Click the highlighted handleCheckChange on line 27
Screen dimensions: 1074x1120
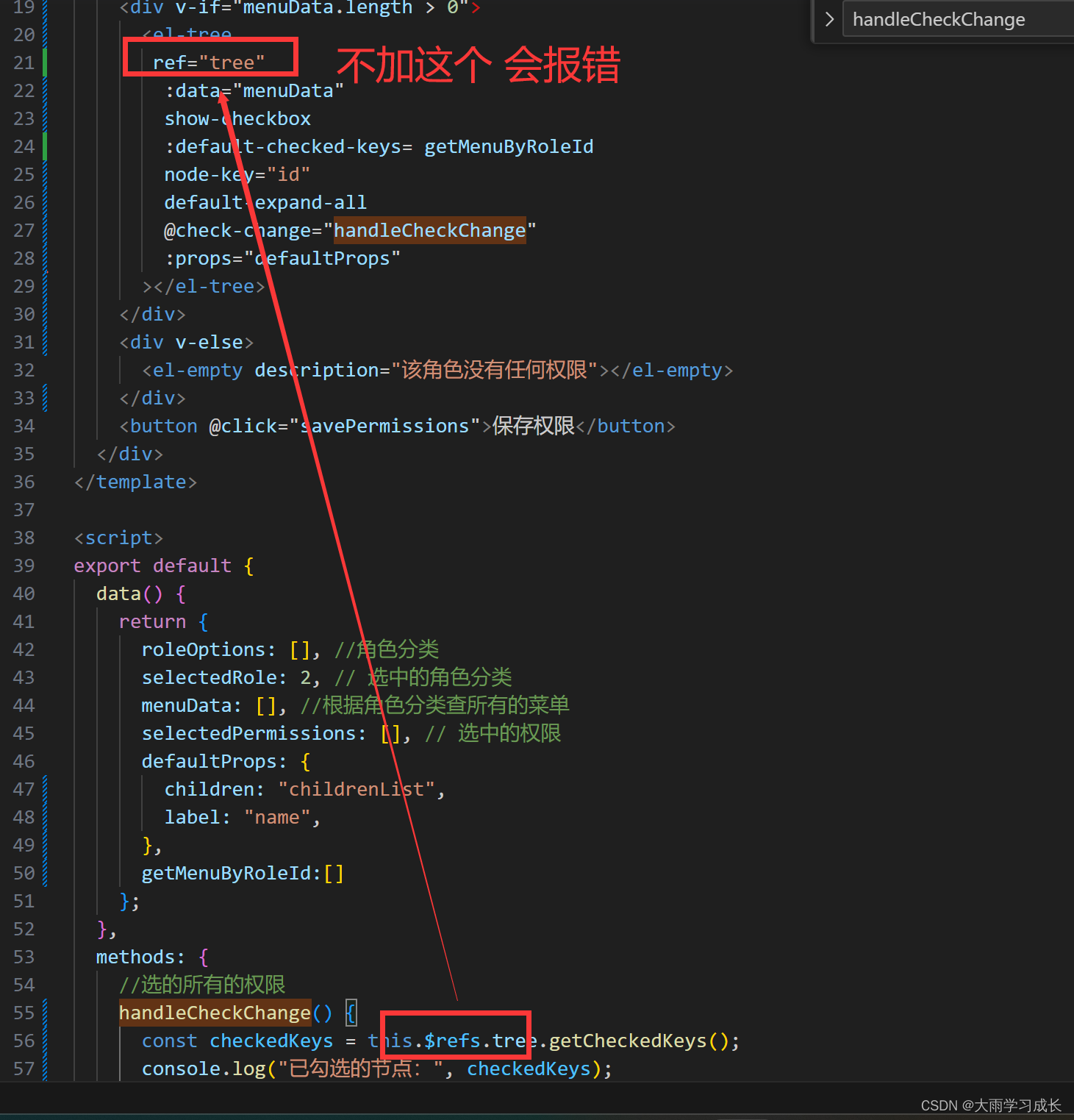[430, 230]
